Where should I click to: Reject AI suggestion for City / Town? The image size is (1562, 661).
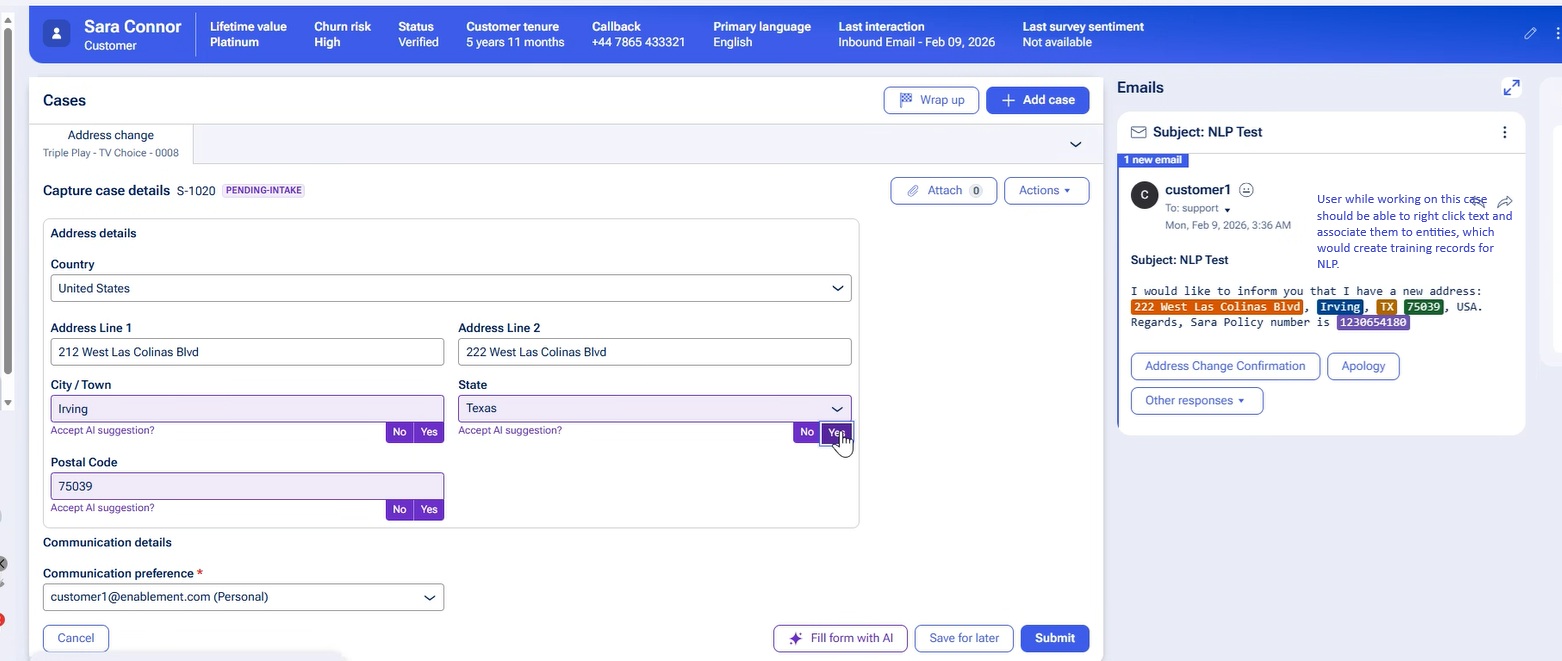[x=399, y=432]
